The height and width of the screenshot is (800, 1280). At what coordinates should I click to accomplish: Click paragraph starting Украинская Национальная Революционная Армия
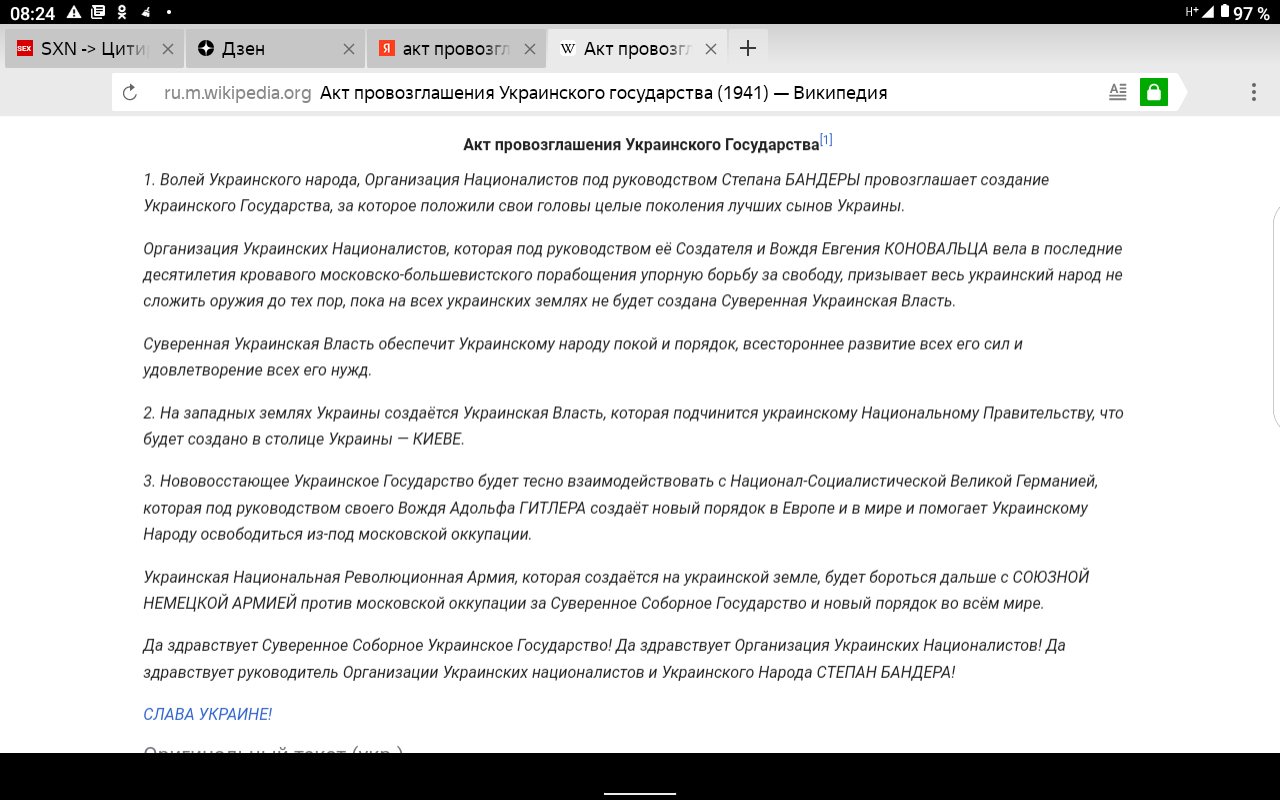tap(616, 590)
